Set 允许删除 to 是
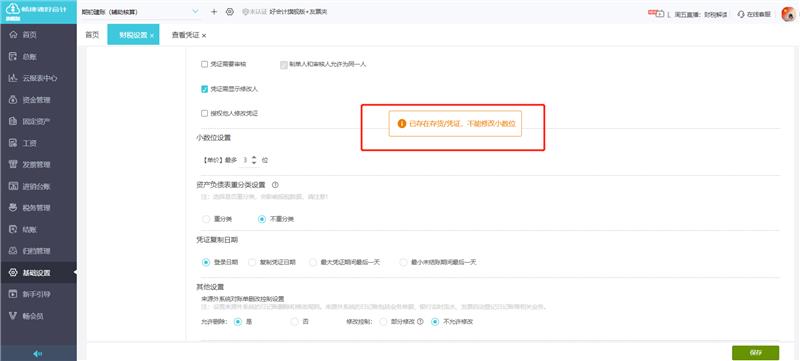The width and height of the screenshot is (800, 361). (237, 322)
